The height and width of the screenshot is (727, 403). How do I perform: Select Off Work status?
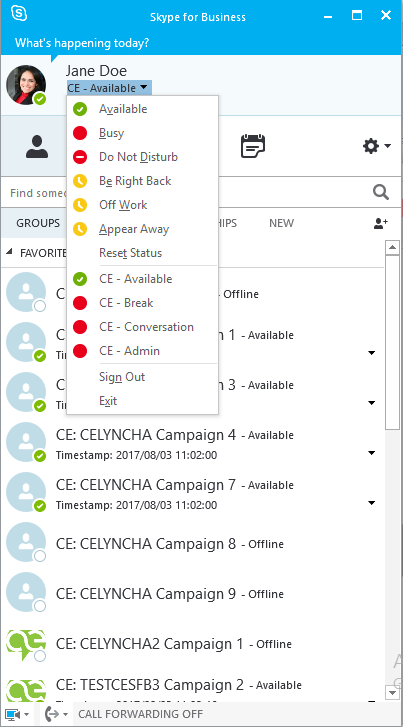[x=142, y=205]
